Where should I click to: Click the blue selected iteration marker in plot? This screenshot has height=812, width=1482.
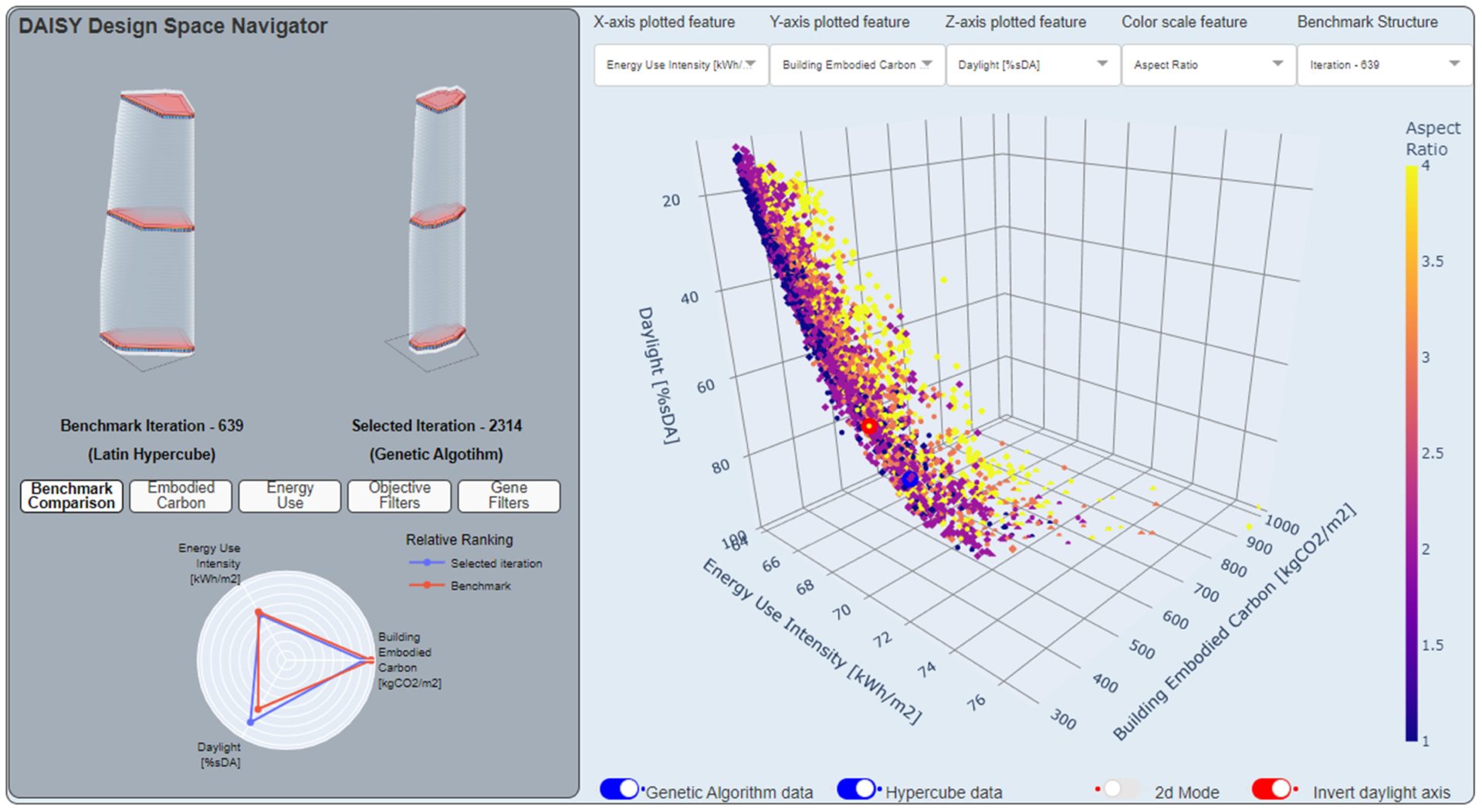[910, 479]
